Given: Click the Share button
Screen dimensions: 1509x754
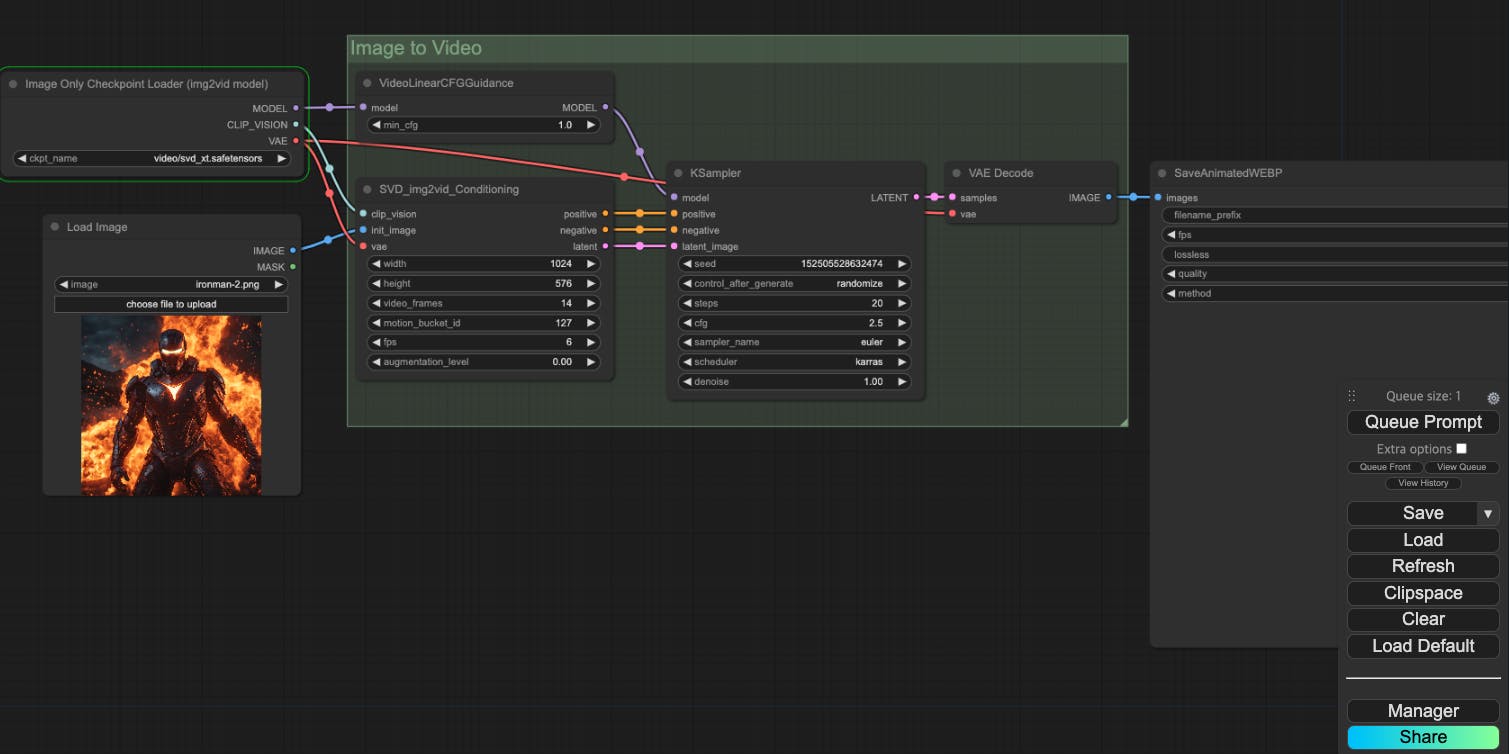Looking at the screenshot, I should [x=1423, y=737].
